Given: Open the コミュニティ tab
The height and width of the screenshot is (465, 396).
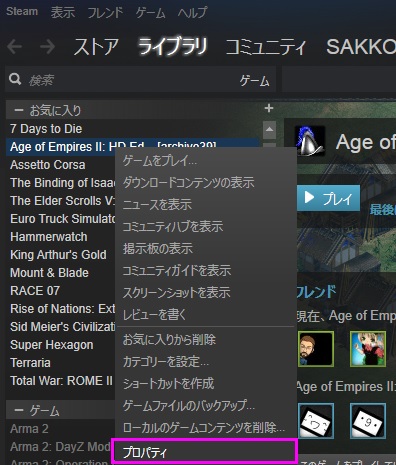Looking at the screenshot, I should (x=266, y=47).
